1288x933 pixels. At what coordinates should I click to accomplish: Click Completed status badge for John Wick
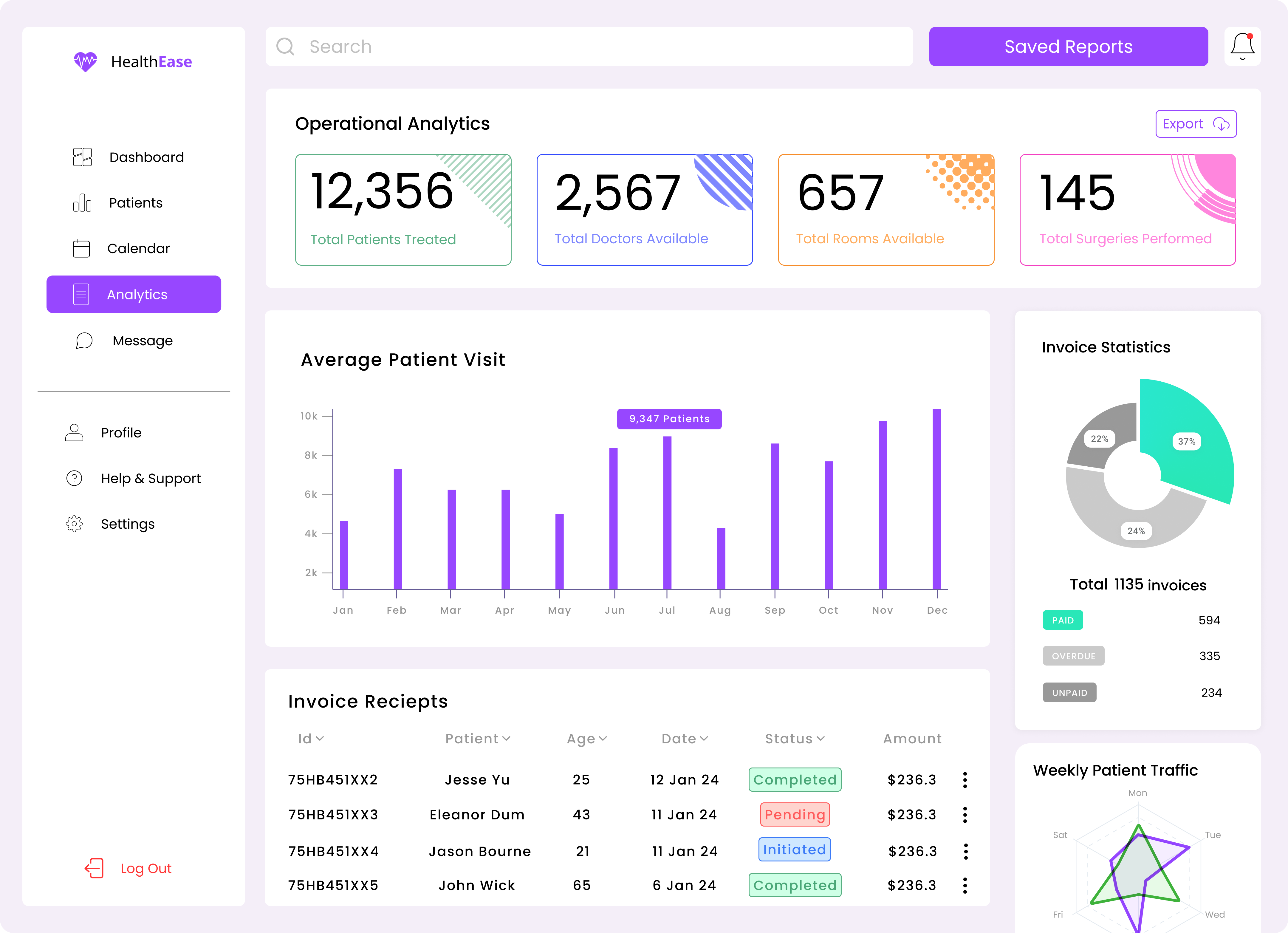[795, 885]
